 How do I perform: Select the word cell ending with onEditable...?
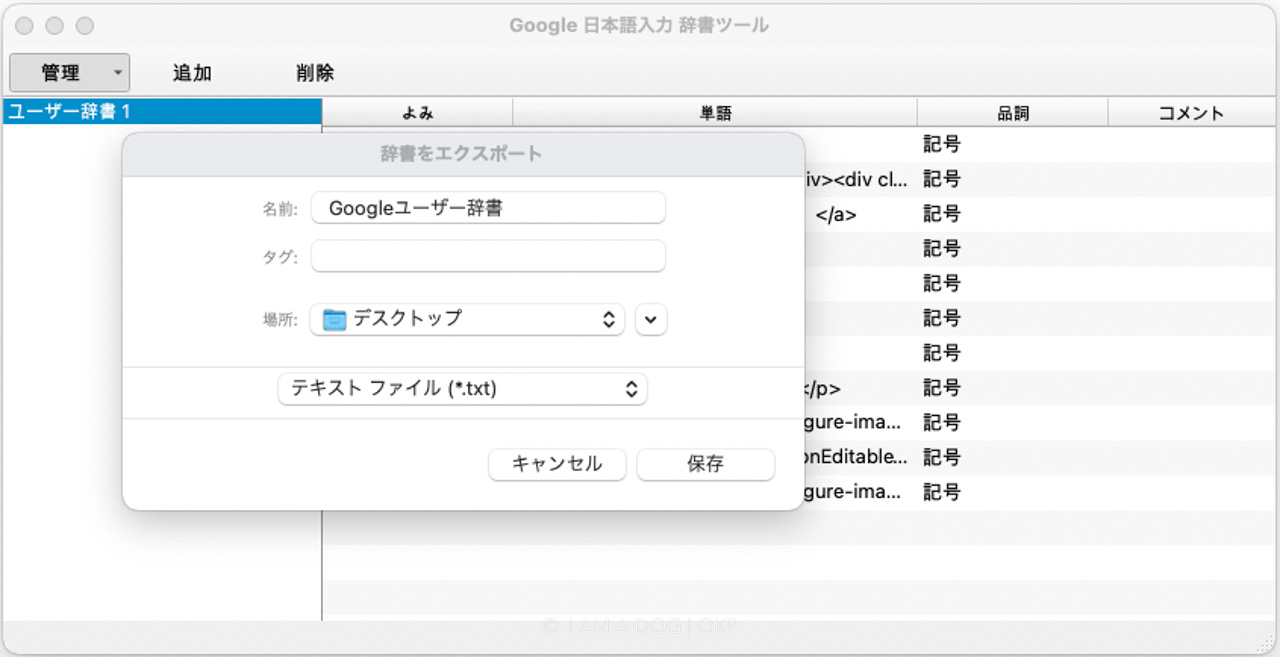(860, 457)
